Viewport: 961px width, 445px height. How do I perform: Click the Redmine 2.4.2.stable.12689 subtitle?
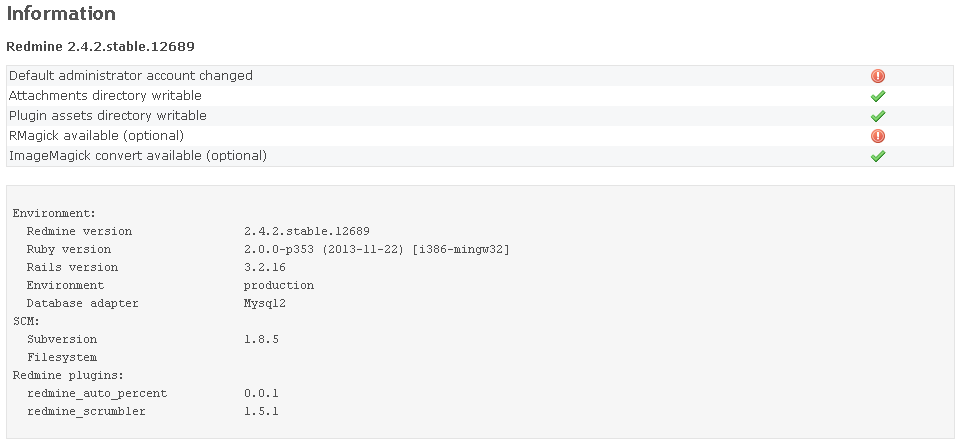tap(101, 47)
